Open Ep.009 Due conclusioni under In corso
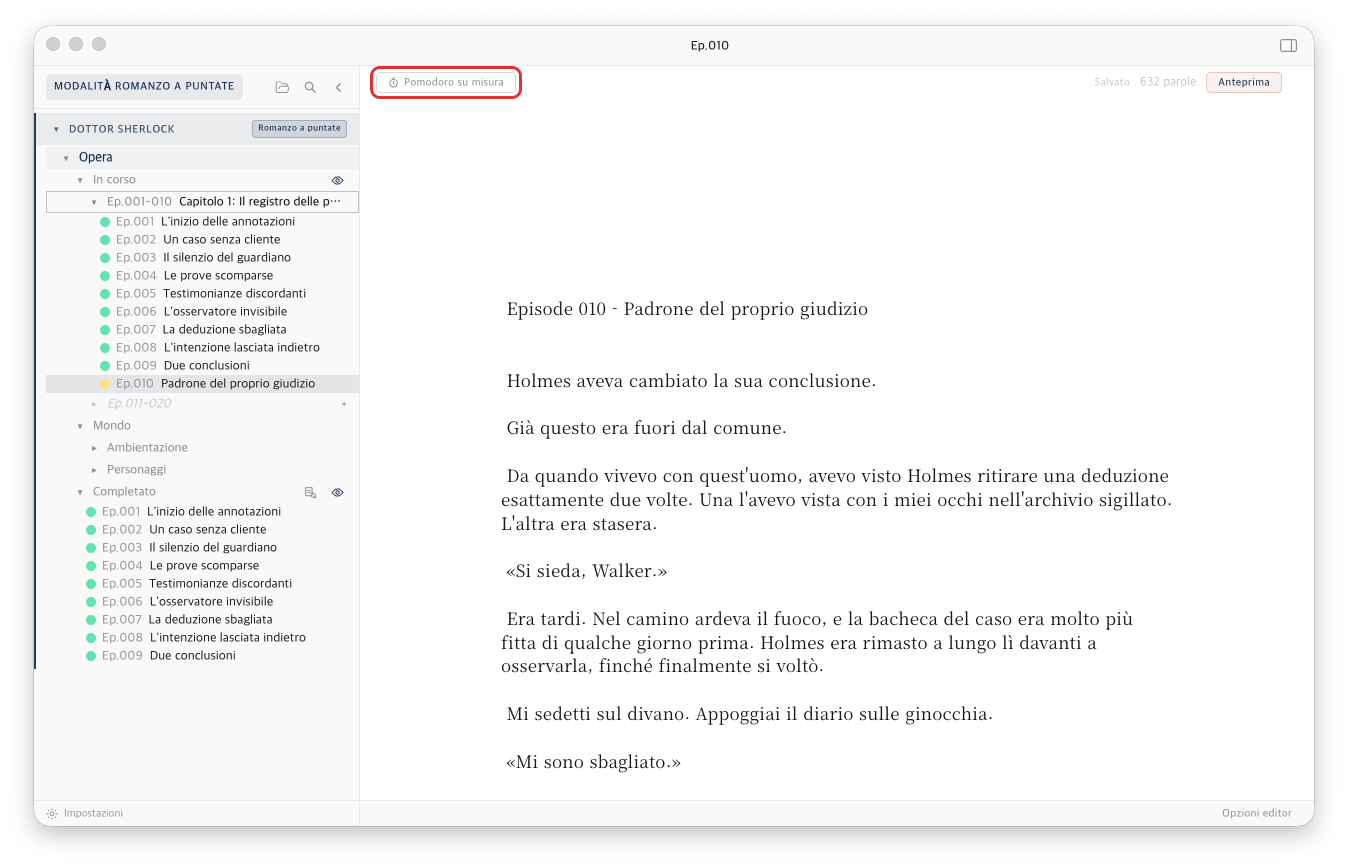 point(202,366)
